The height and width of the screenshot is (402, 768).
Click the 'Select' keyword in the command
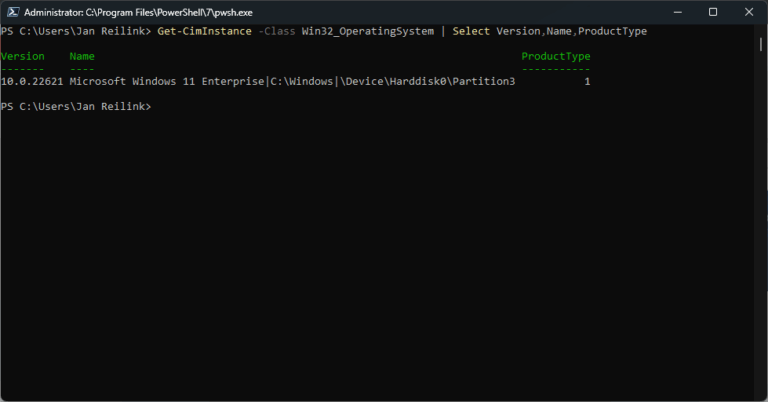pyautogui.click(x=471, y=31)
